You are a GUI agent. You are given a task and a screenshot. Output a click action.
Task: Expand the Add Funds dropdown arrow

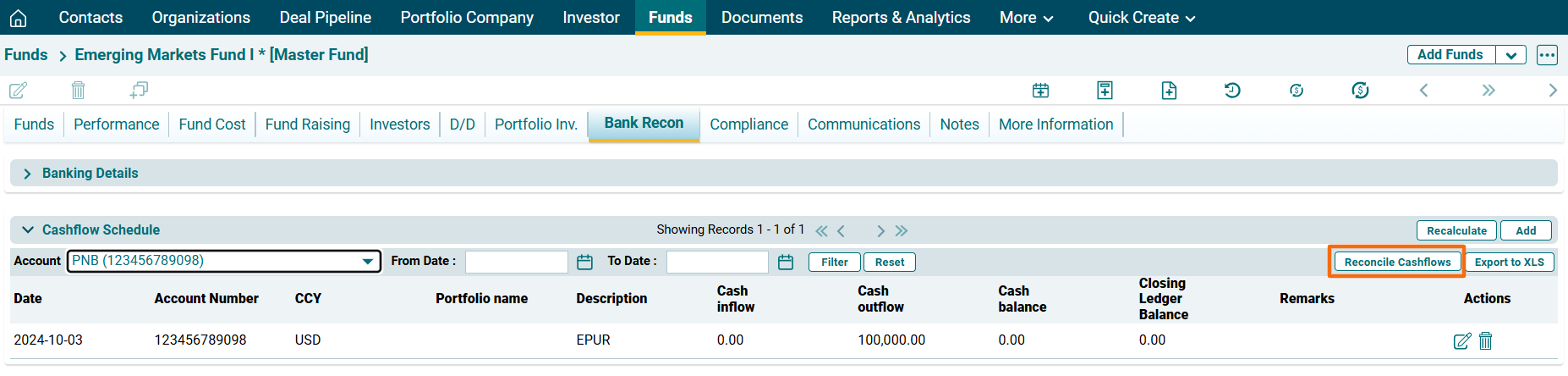(1510, 55)
